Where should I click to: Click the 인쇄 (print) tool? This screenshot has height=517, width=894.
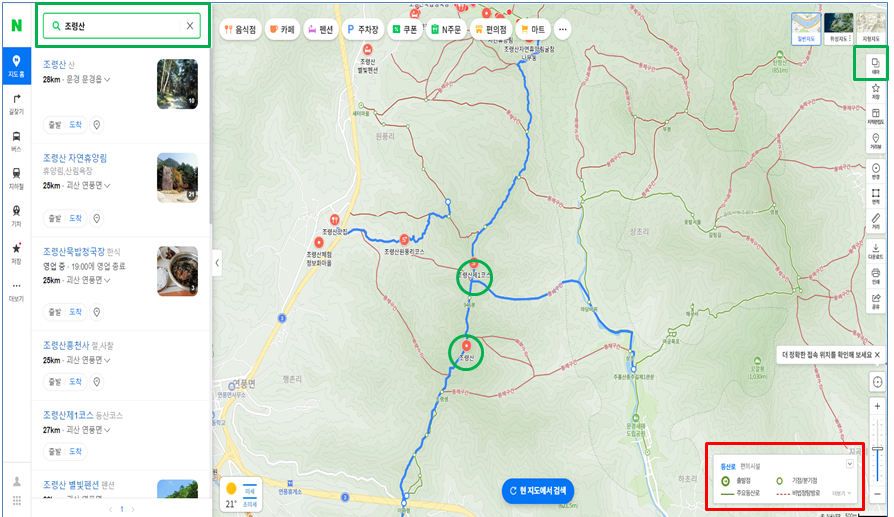click(875, 276)
